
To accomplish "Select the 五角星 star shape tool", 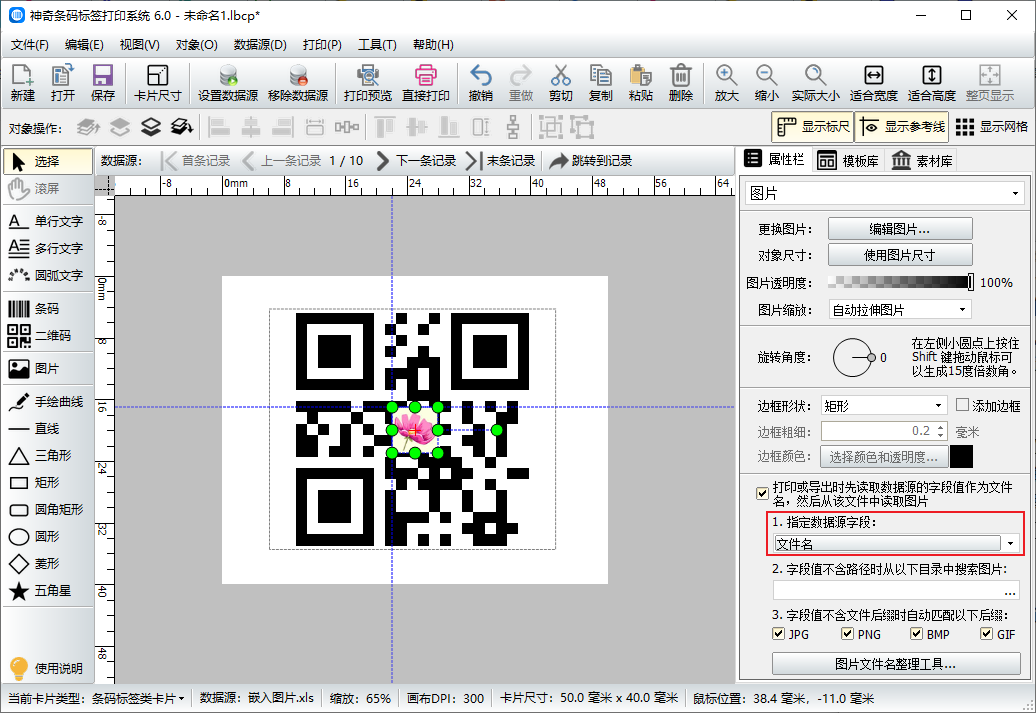I will pyautogui.click(x=47, y=591).
